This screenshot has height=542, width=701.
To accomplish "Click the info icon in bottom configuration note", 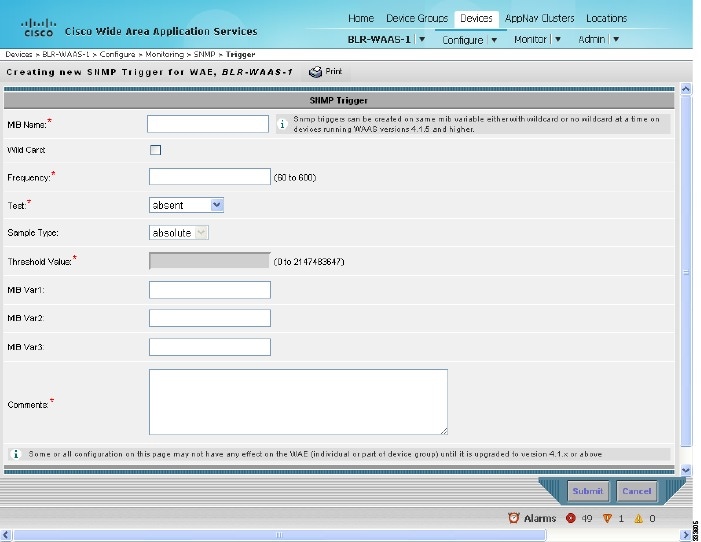I will click(x=16, y=454).
